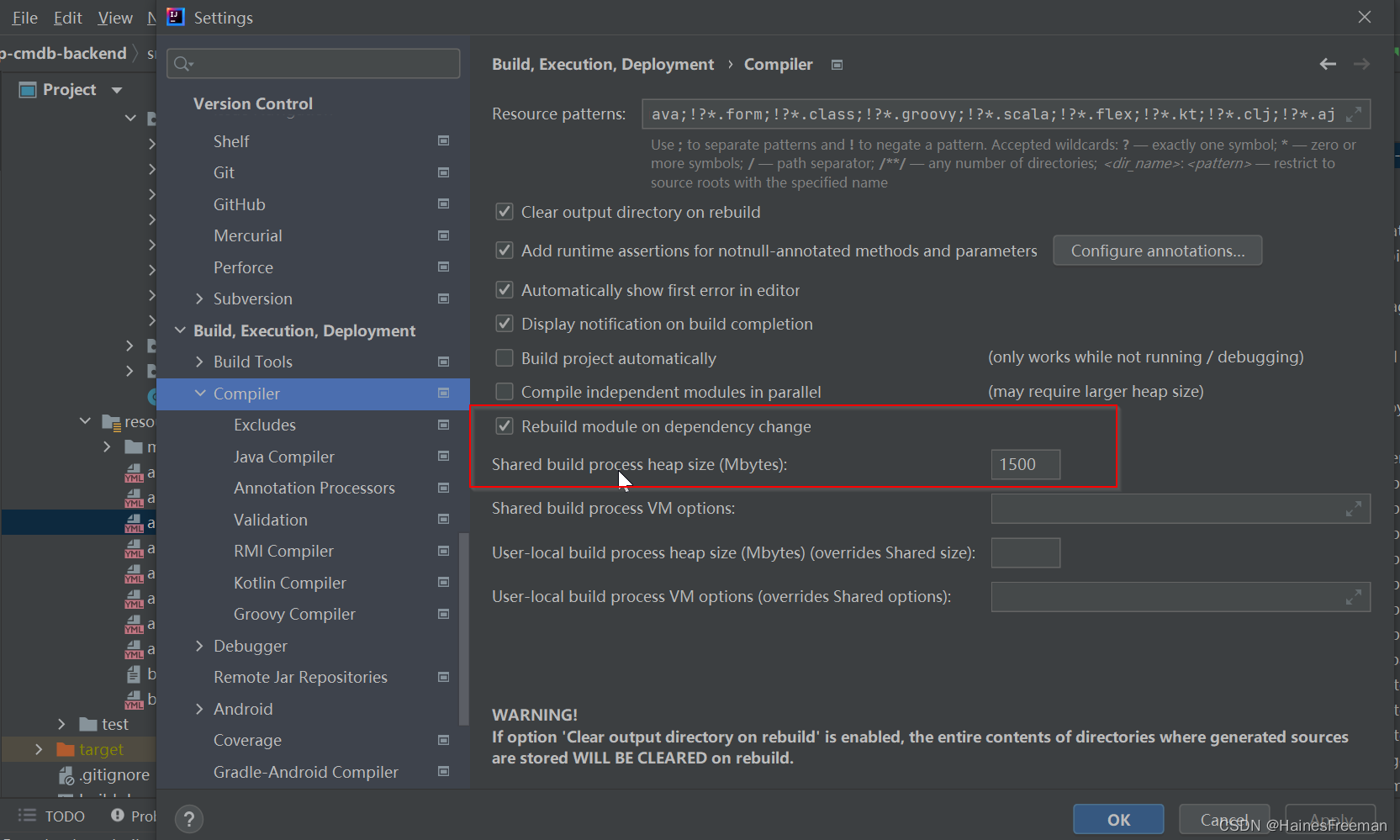Screen dimensions: 1400x840
Task: Click the OK button
Action: pyautogui.click(x=1118, y=820)
